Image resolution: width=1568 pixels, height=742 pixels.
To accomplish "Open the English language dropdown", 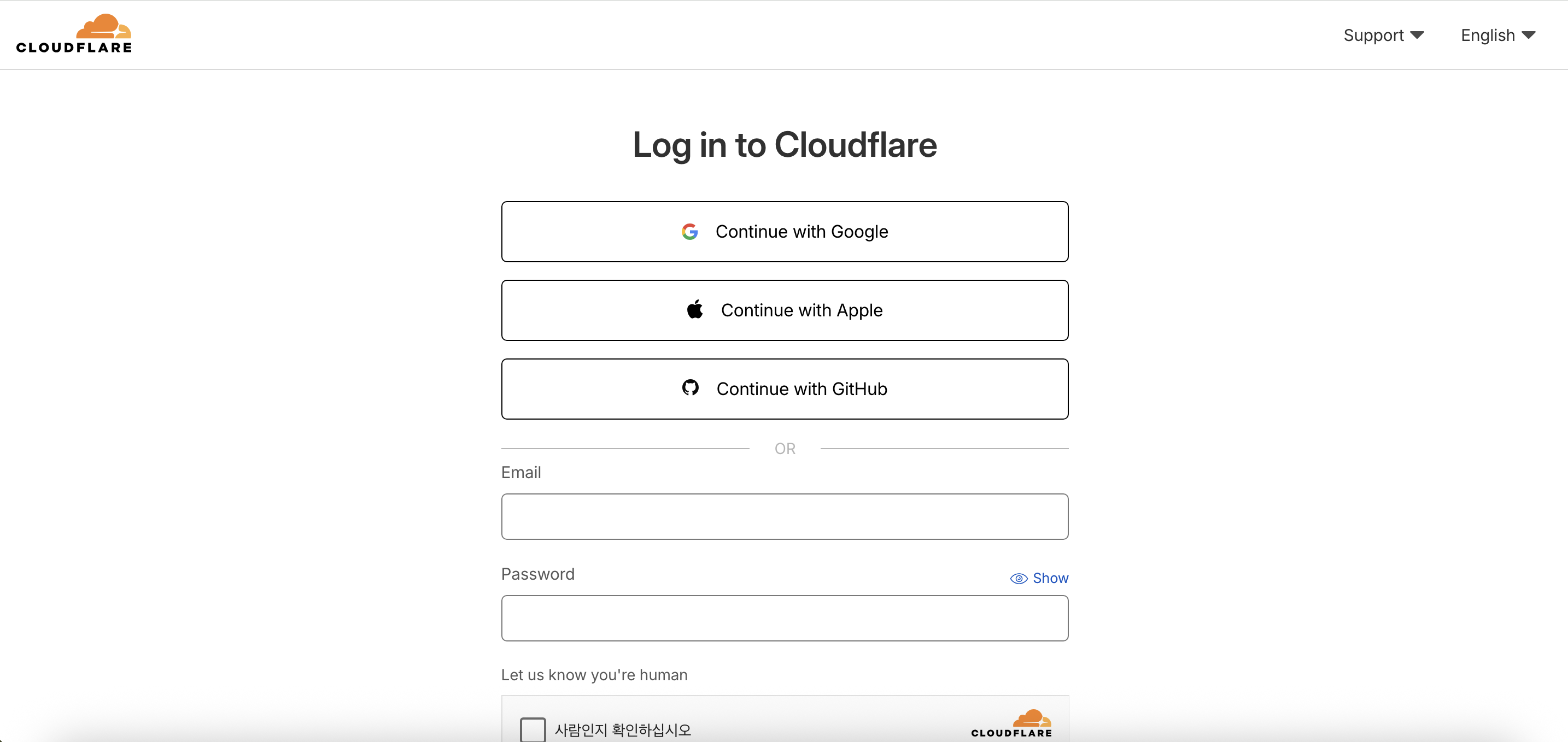I will [1488, 36].
